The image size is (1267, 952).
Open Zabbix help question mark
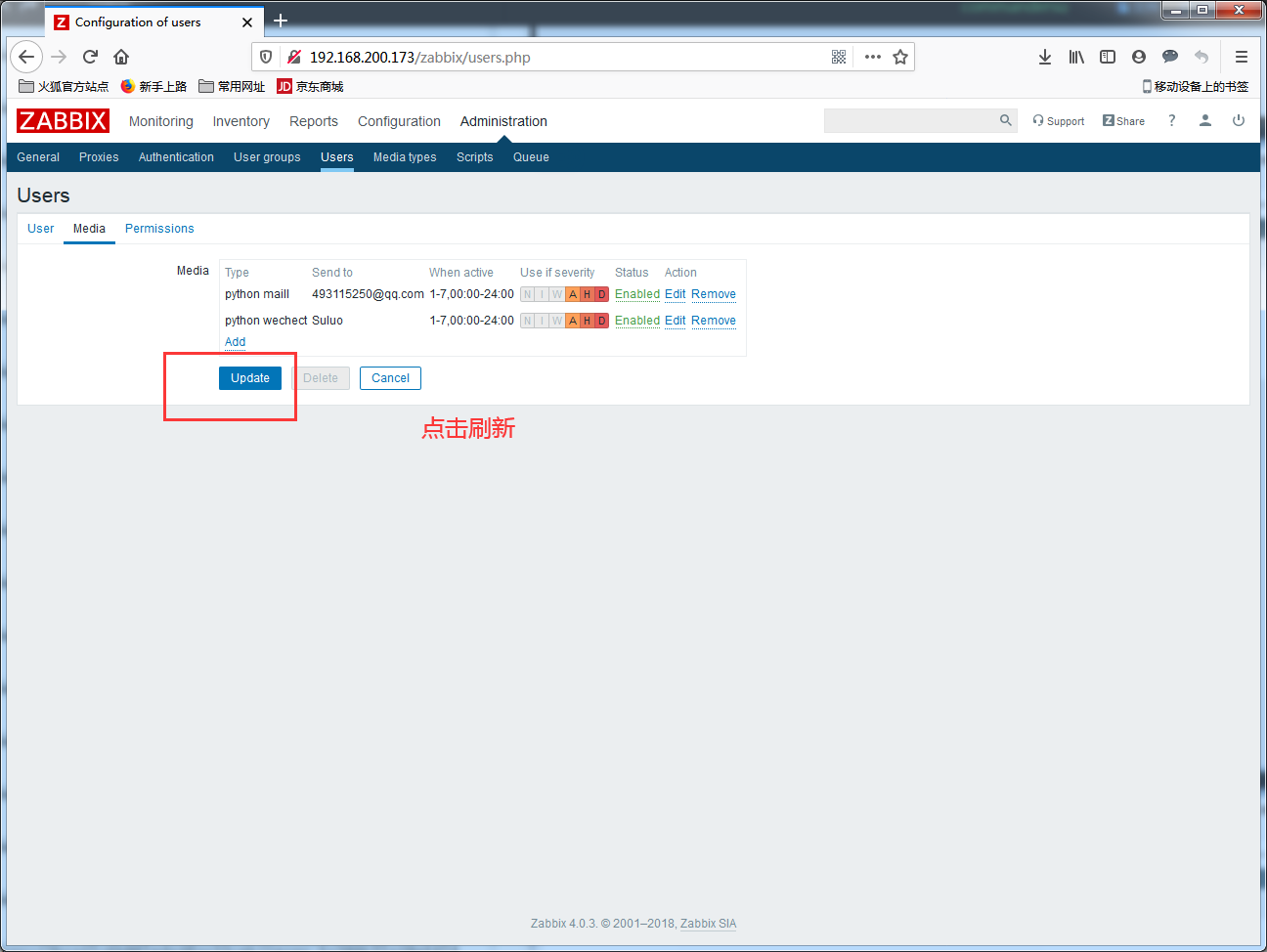[x=1171, y=120]
